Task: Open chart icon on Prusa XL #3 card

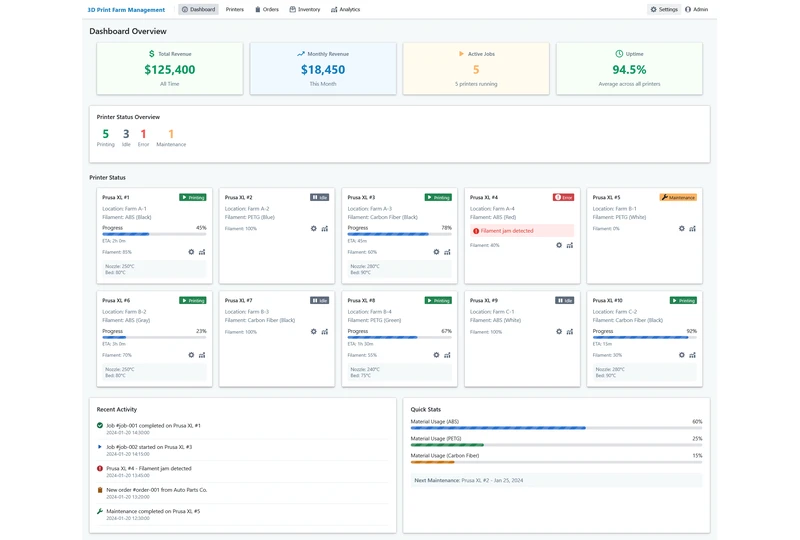Action: pos(447,252)
